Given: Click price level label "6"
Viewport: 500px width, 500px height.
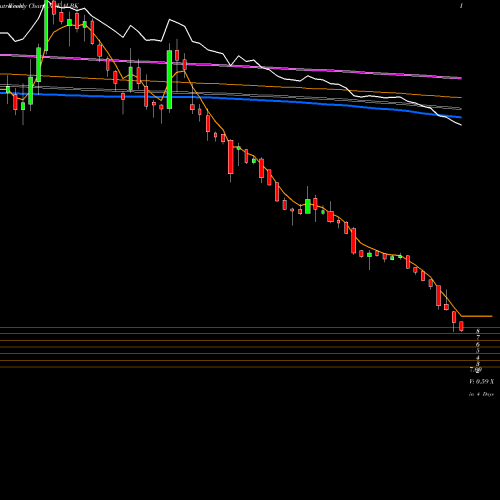Looking at the screenshot, I should pos(478,344).
